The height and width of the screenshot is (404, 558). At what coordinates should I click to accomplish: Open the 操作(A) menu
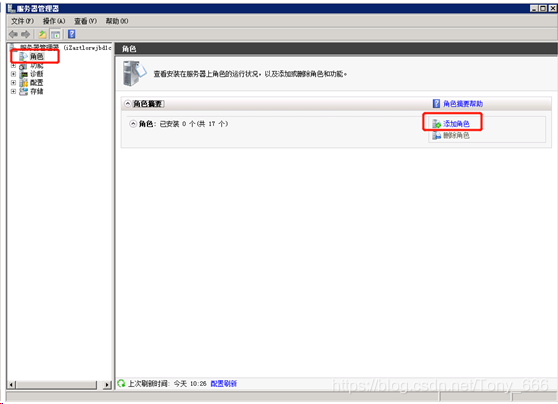[54, 21]
